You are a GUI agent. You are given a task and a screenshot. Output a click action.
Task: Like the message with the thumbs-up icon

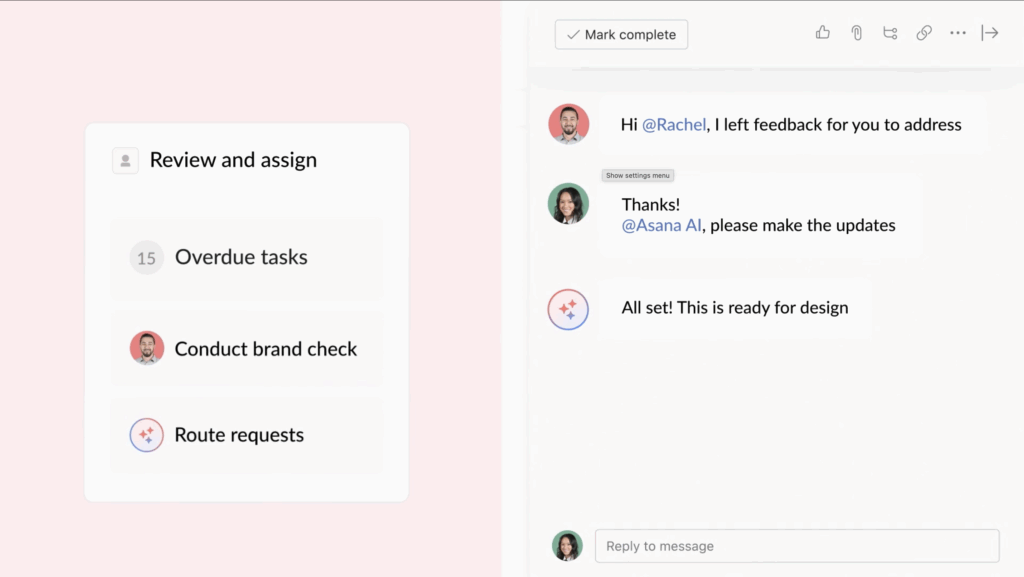pos(822,33)
